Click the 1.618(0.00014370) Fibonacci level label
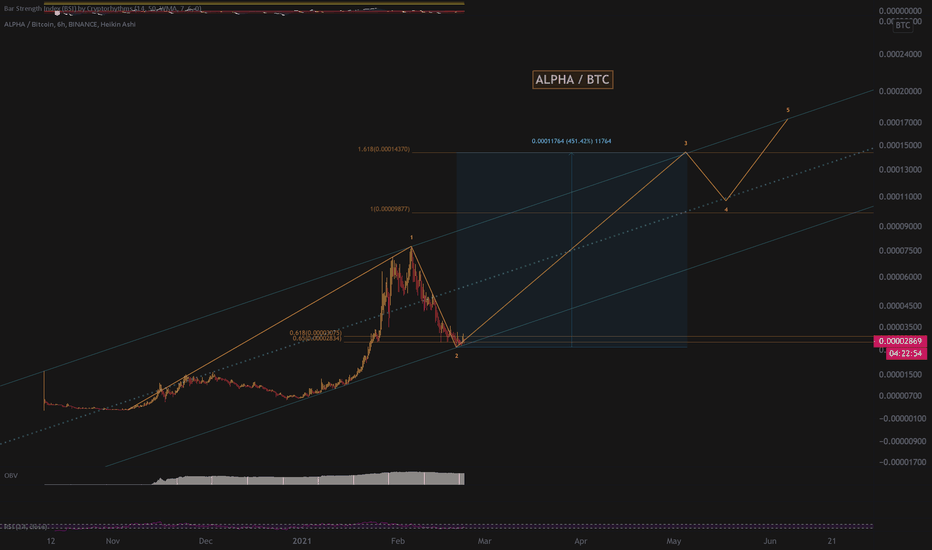 click(x=383, y=149)
